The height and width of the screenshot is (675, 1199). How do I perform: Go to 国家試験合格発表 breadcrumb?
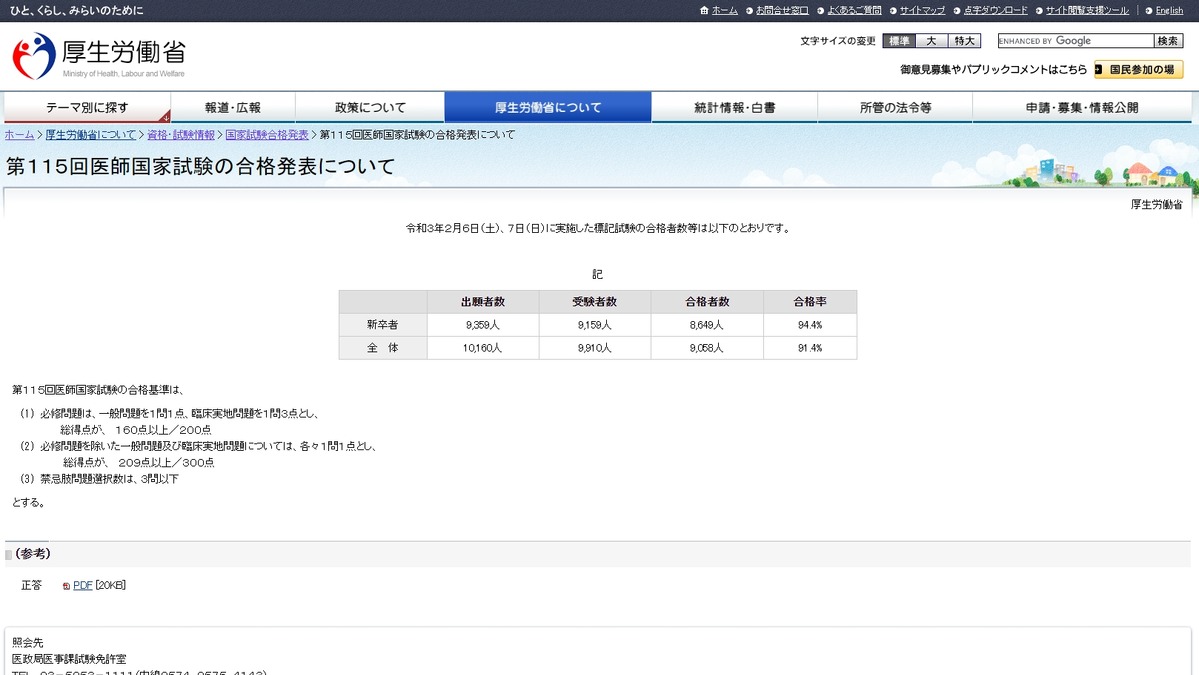pos(267,135)
